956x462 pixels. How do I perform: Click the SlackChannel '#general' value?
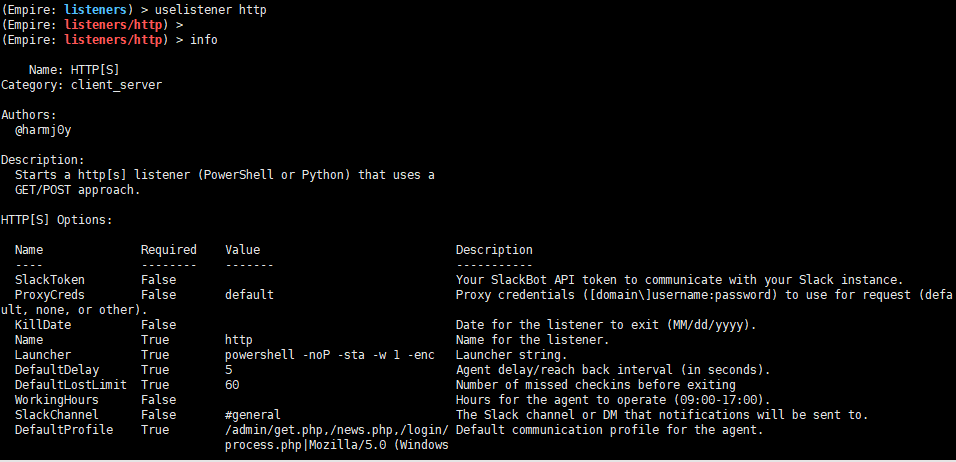pyautogui.click(x=253, y=414)
